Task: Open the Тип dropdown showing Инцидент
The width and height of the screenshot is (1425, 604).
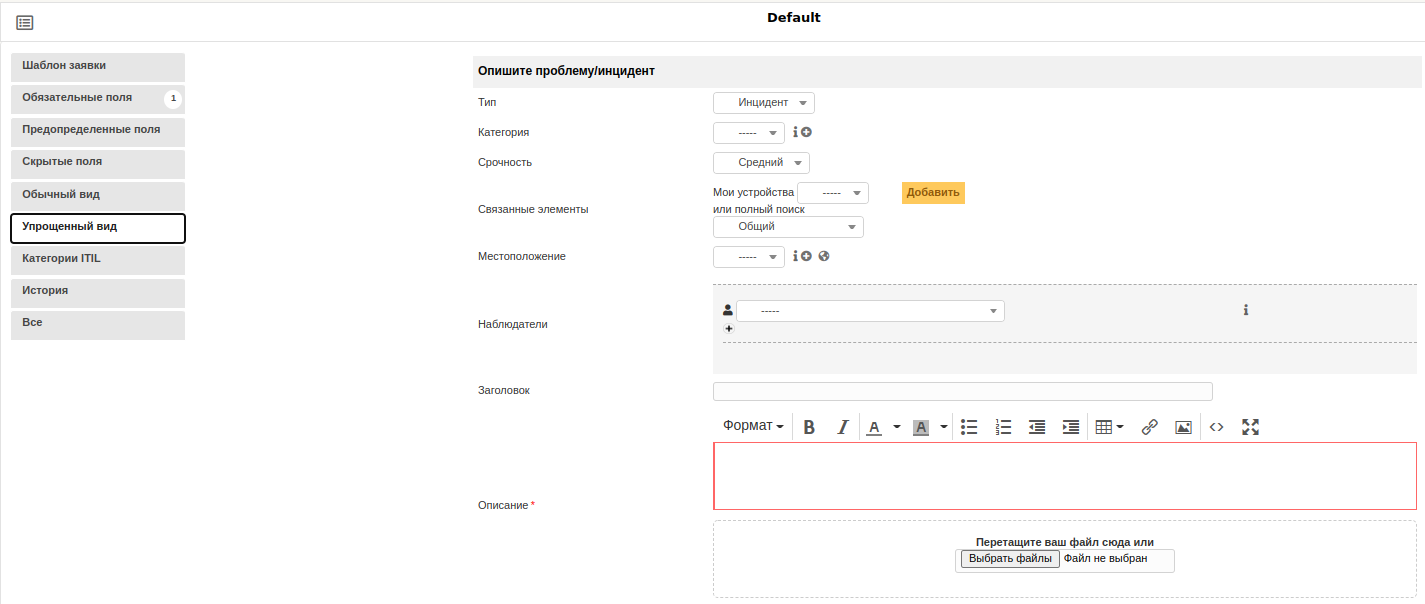Action: [763, 103]
